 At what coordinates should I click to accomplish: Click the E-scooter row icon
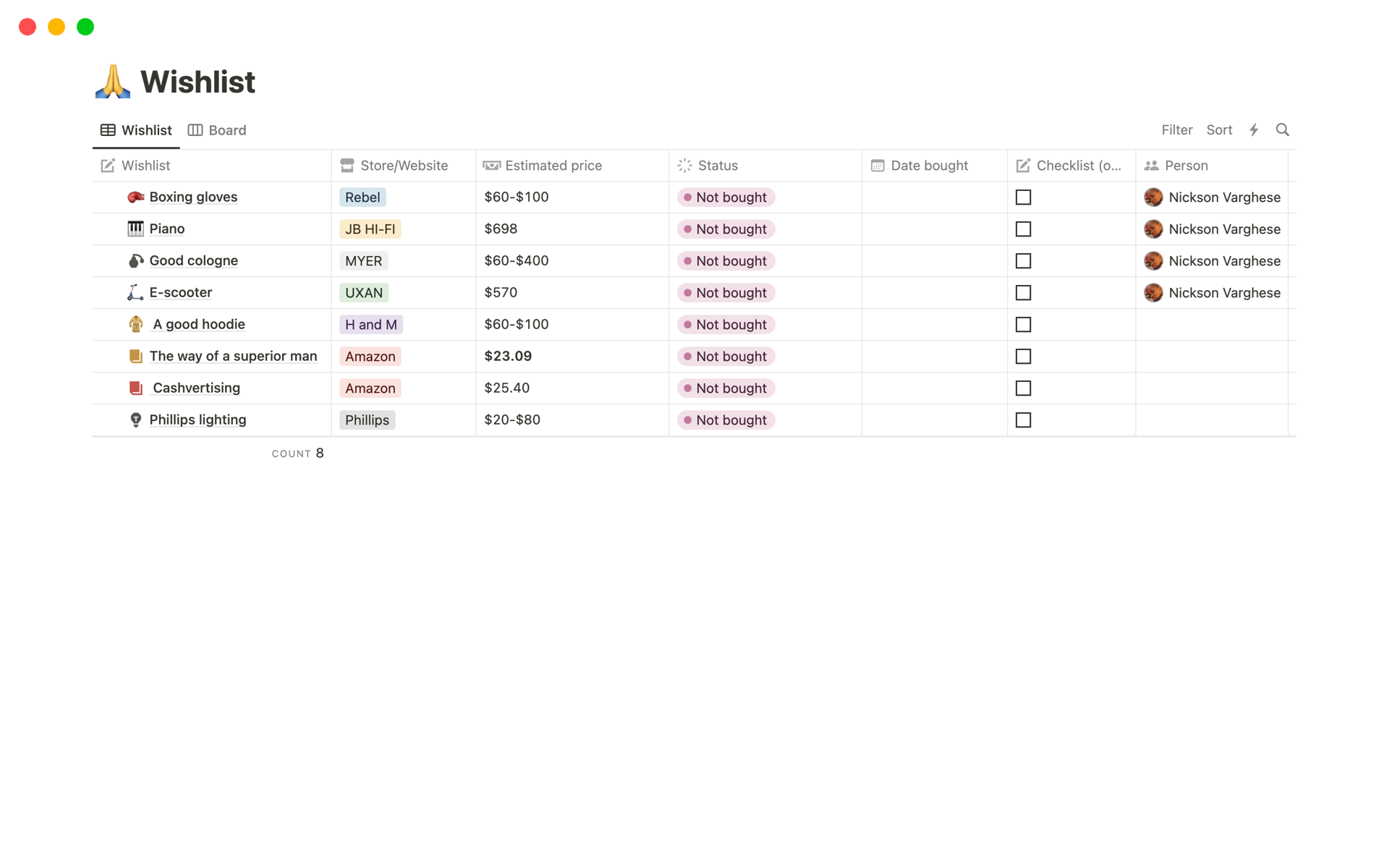pos(135,293)
